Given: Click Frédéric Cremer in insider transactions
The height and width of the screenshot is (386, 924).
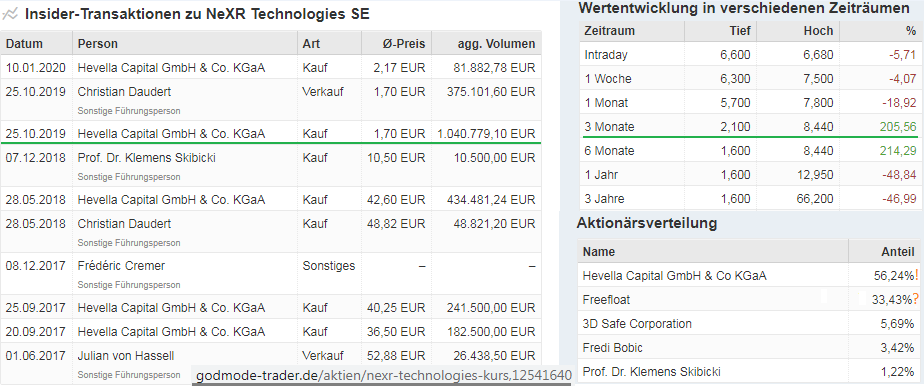Looking at the screenshot, I should (121, 266).
